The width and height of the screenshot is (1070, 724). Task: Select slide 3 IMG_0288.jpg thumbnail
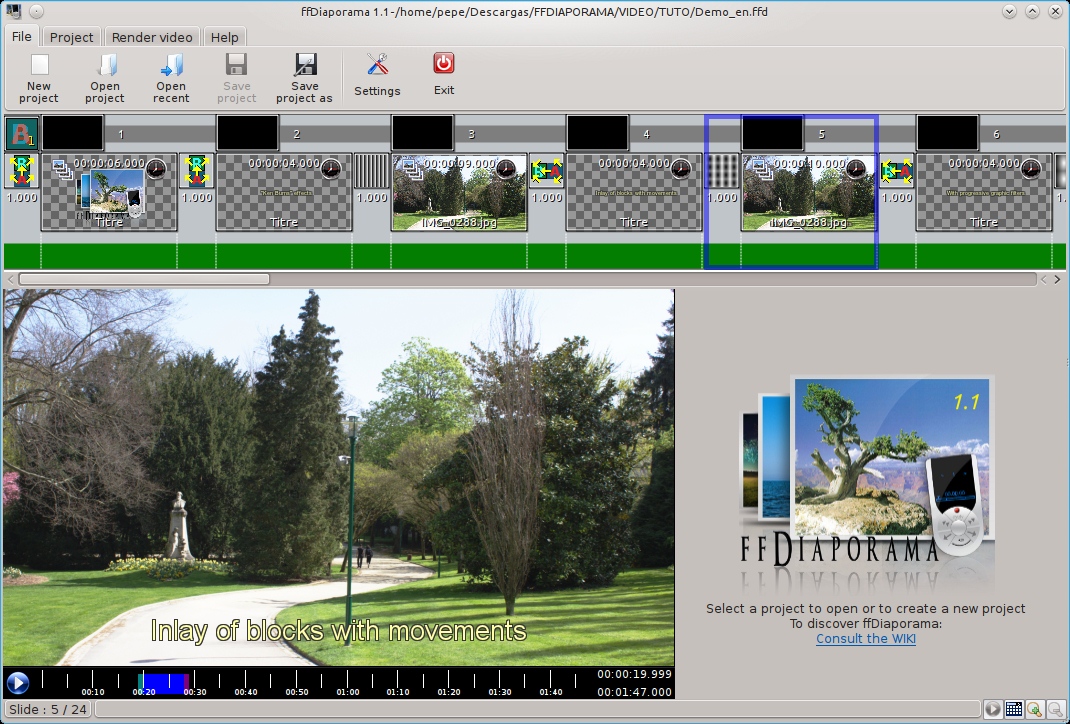459,192
